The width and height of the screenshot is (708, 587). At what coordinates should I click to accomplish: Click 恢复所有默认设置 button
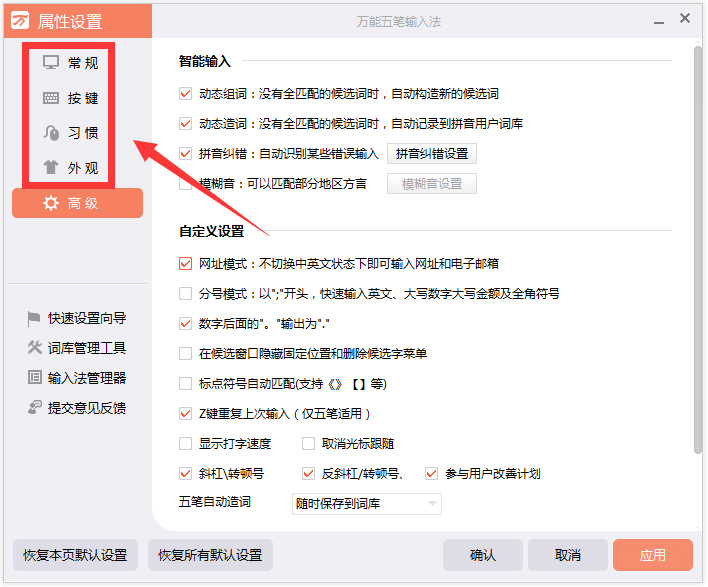click(210, 555)
